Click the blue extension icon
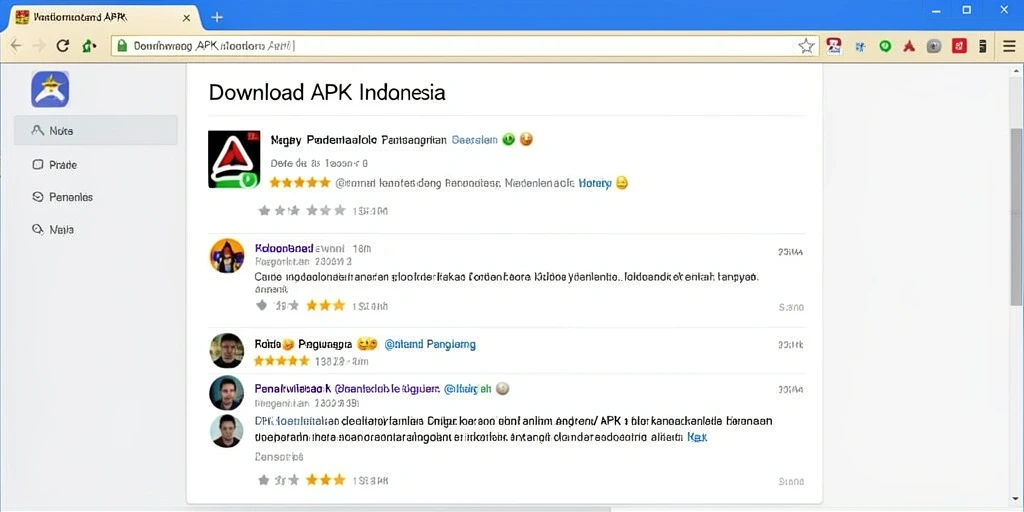The width and height of the screenshot is (1024, 512). pos(860,46)
